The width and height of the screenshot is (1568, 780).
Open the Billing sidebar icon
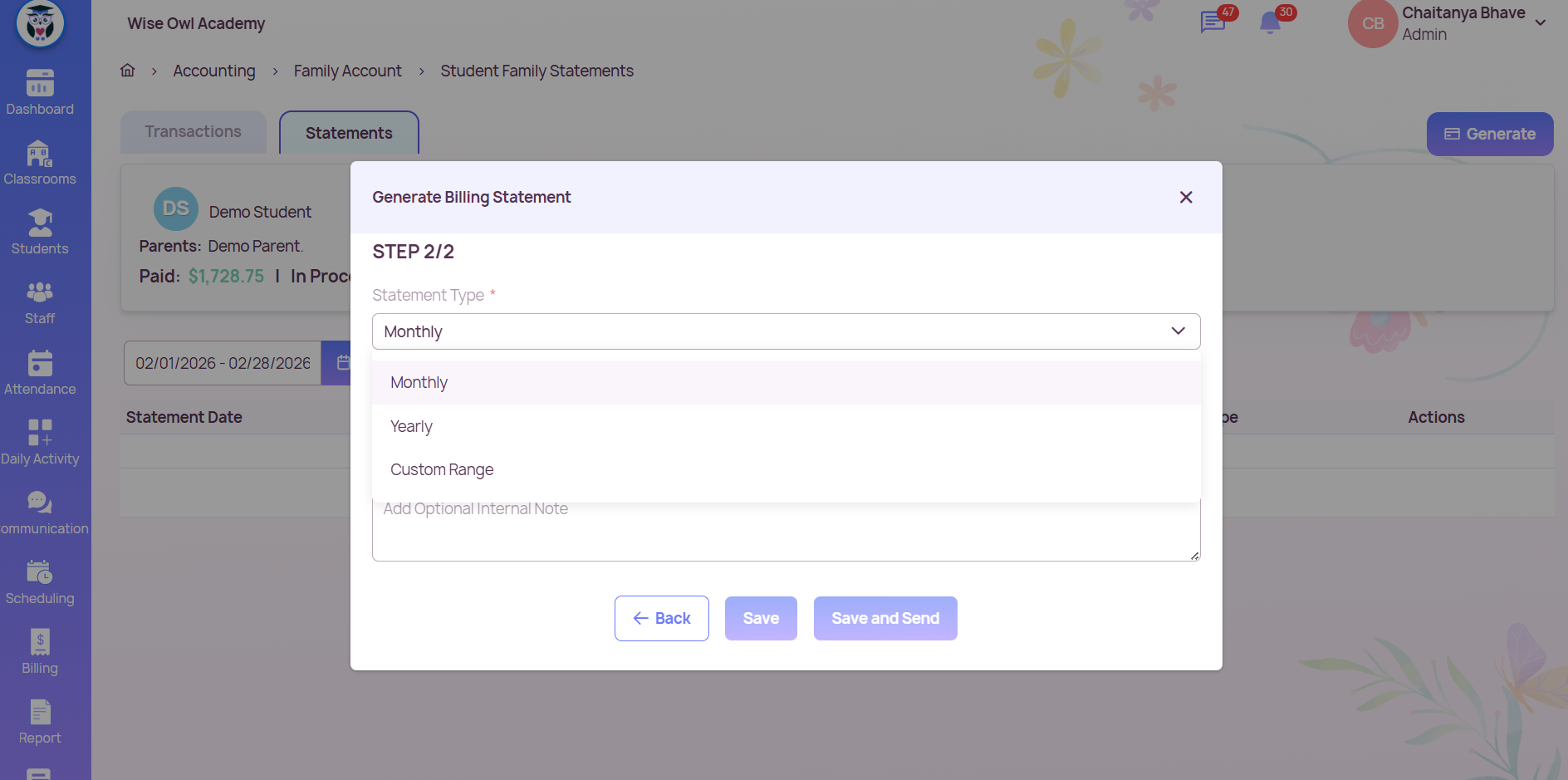click(40, 643)
